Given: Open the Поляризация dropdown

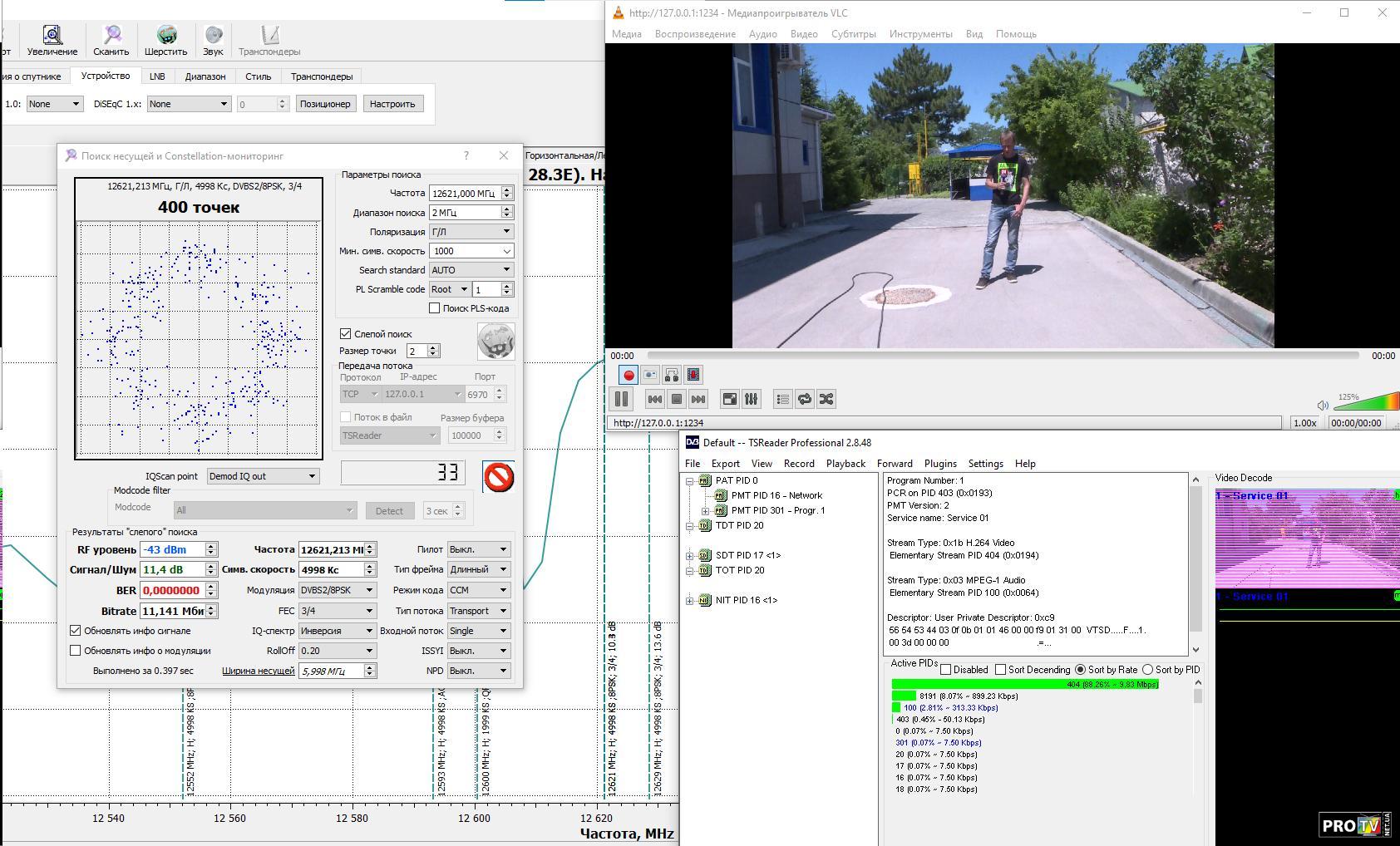Looking at the screenshot, I should pos(471,232).
